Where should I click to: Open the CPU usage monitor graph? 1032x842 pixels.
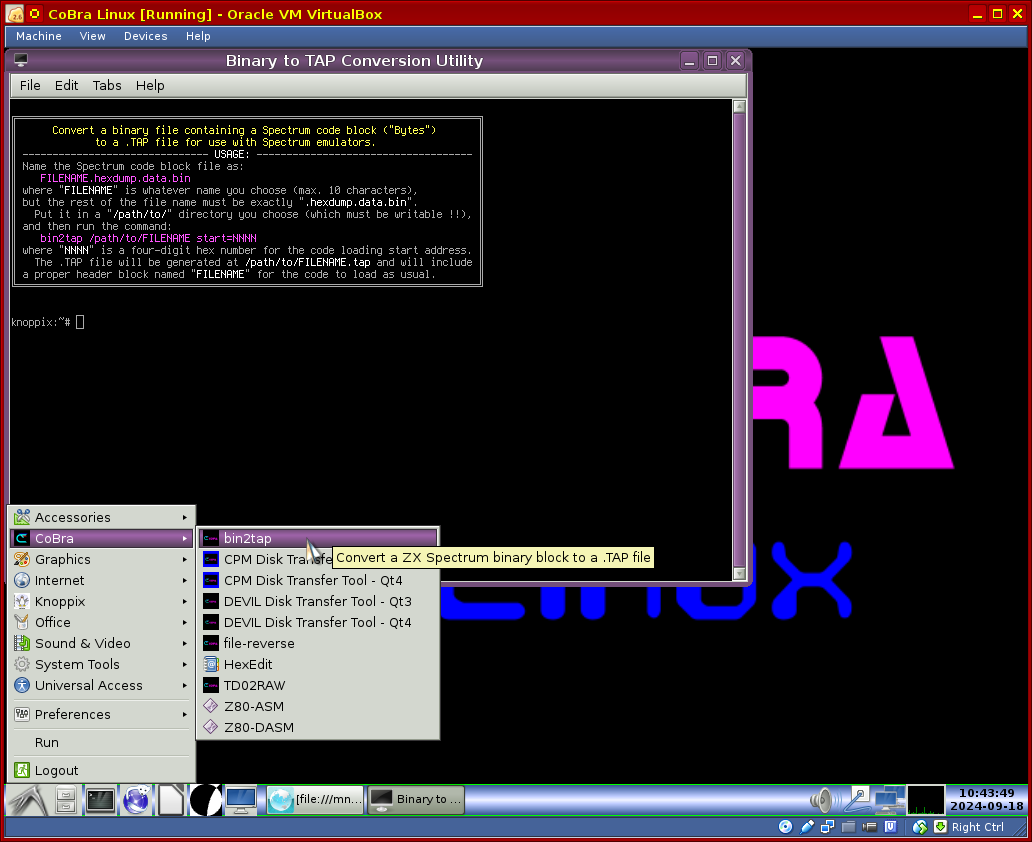tap(925, 800)
